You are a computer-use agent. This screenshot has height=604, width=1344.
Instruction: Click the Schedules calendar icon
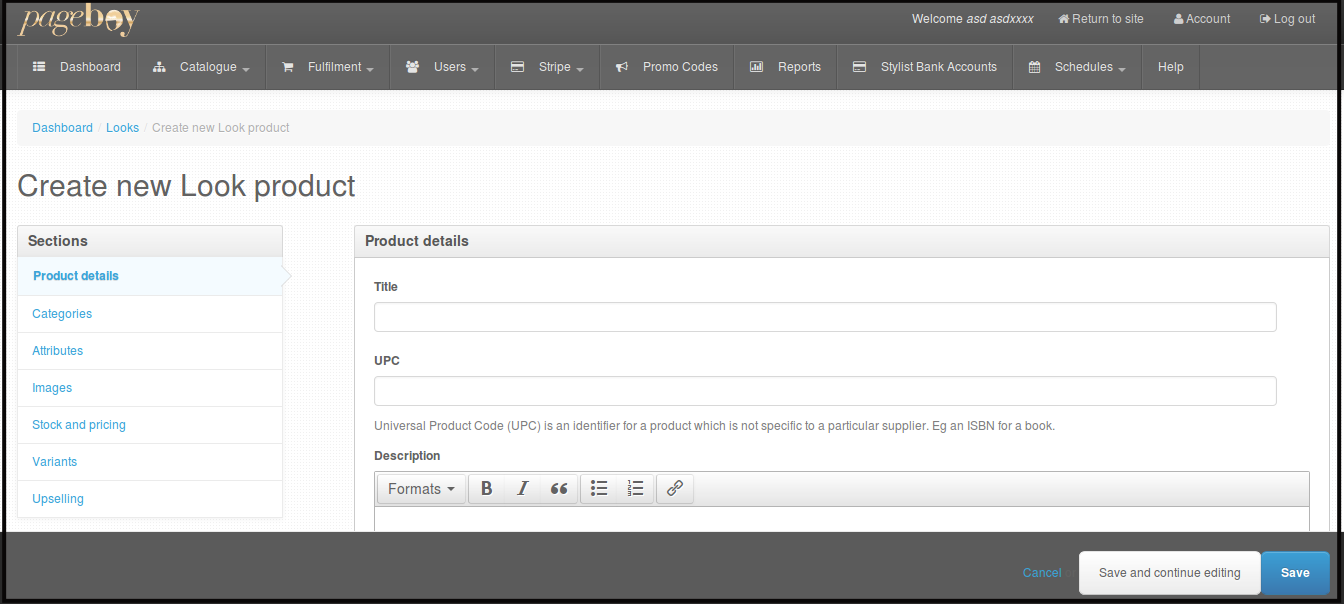1034,67
